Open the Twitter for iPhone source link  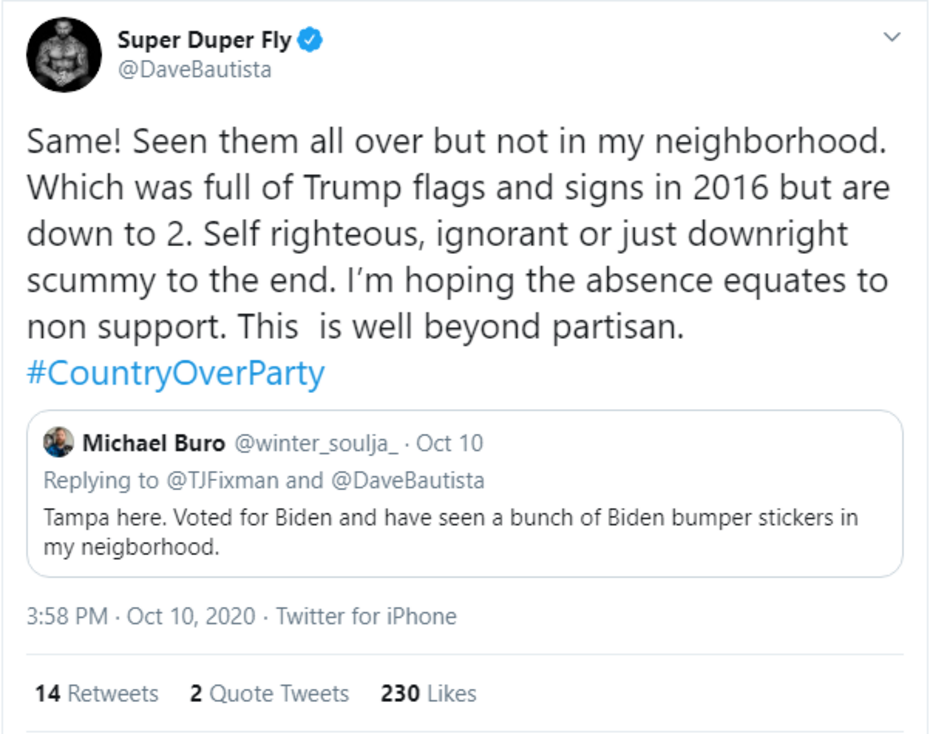tap(366, 616)
